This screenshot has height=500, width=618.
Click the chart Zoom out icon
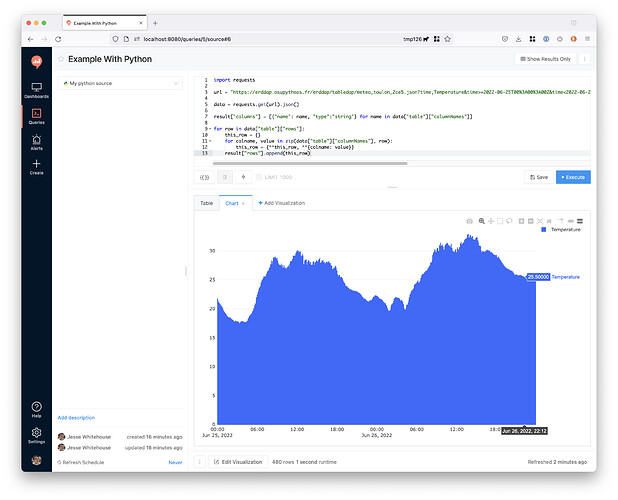[531, 221]
